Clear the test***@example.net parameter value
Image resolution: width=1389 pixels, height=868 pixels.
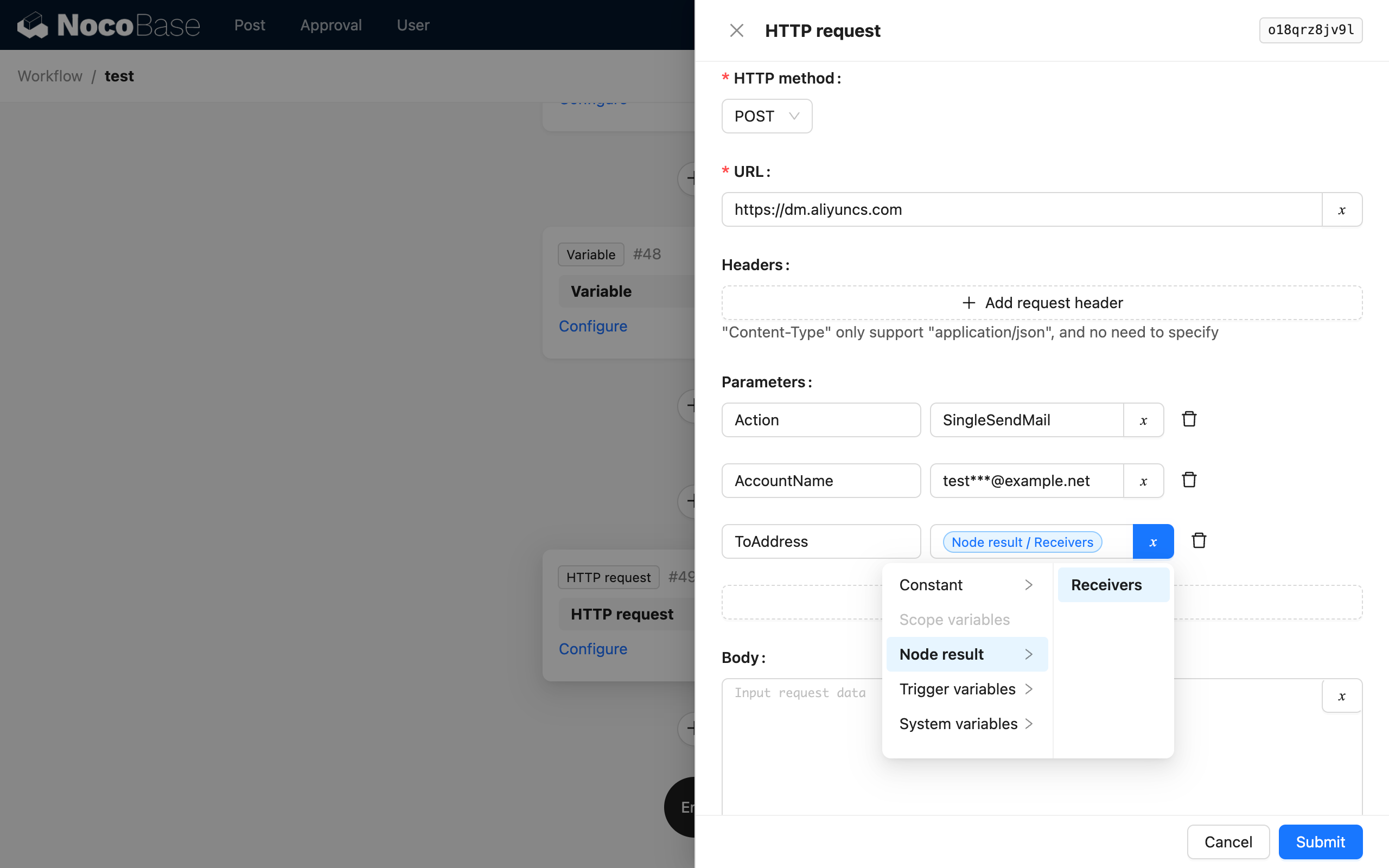[1143, 481]
